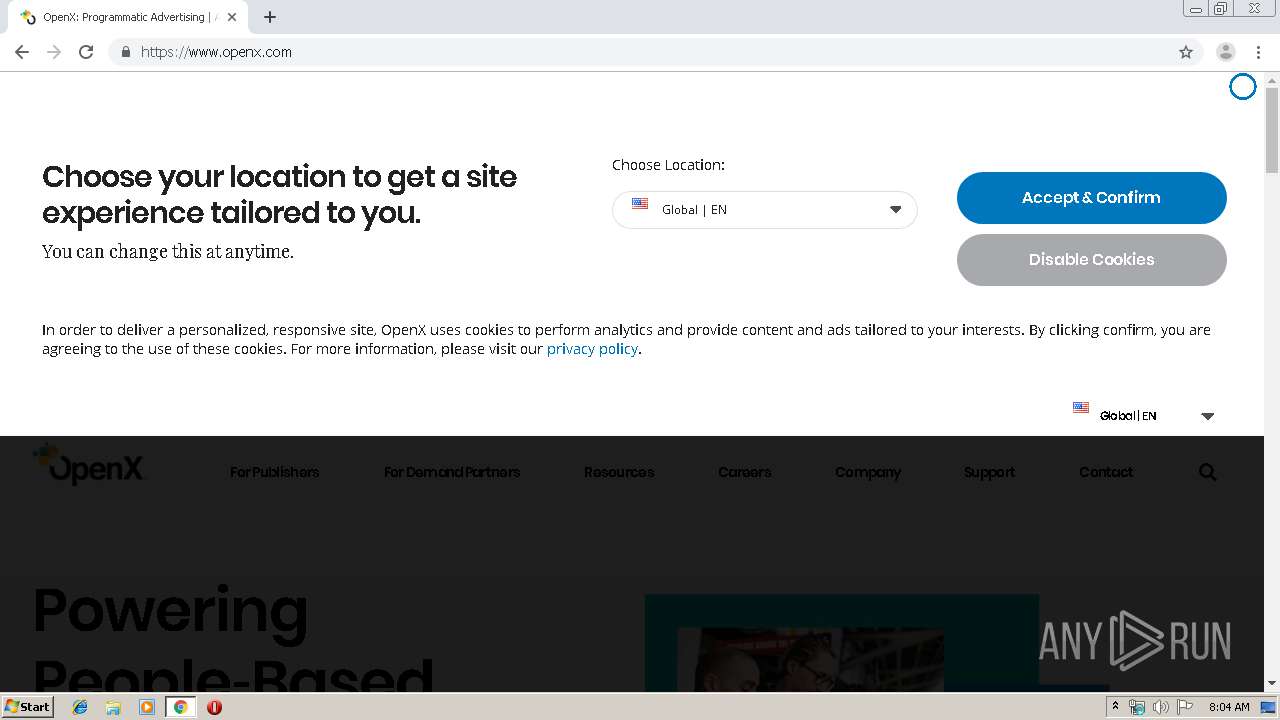Click the red Opera-style taskbar icon
The height and width of the screenshot is (720, 1280).
pyautogui.click(x=214, y=707)
